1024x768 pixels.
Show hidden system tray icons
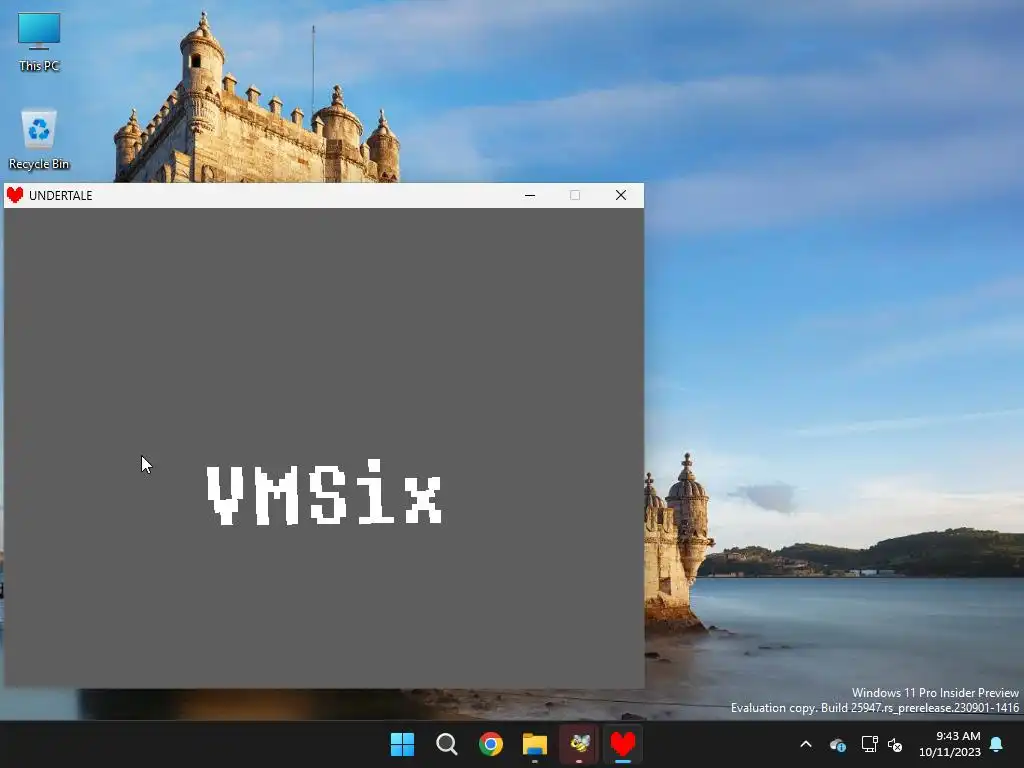[x=806, y=744]
